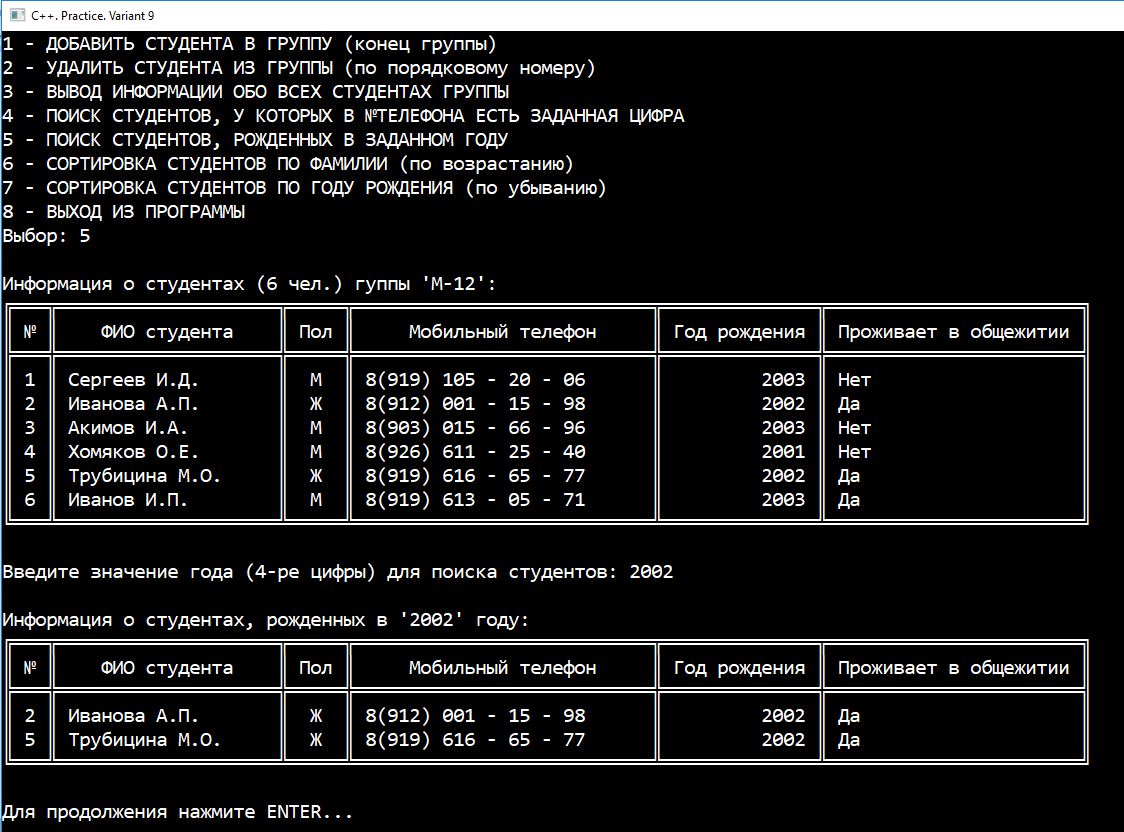Click the student name "Сергеев И.Д."

[133, 380]
